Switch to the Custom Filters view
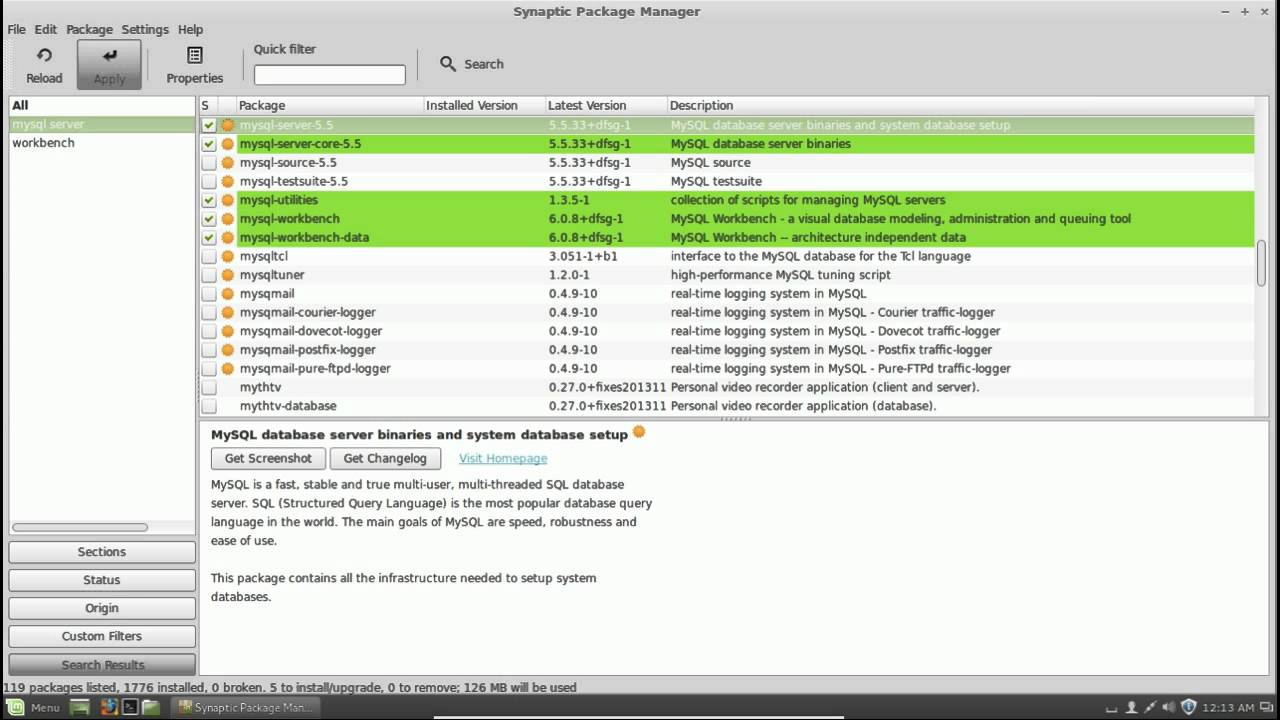1280x720 pixels. pos(102,636)
